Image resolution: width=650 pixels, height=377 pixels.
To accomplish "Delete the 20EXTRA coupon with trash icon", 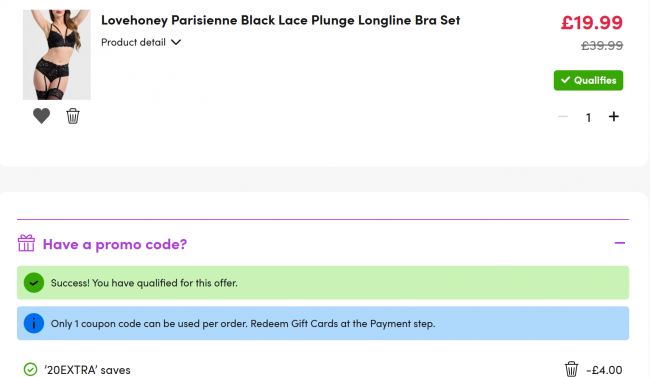I will [x=571, y=369].
